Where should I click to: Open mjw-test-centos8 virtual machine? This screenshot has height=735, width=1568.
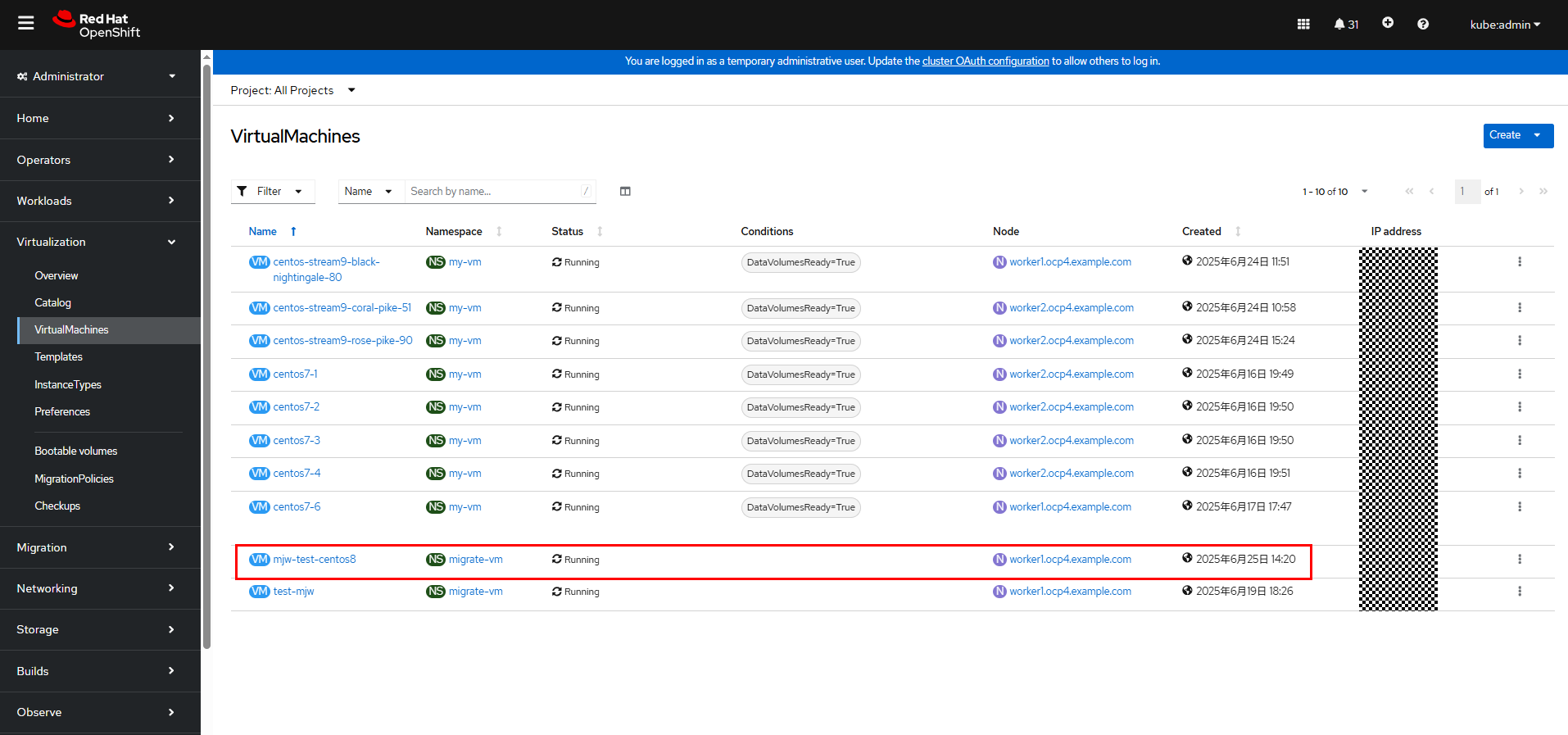coord(315,559)
